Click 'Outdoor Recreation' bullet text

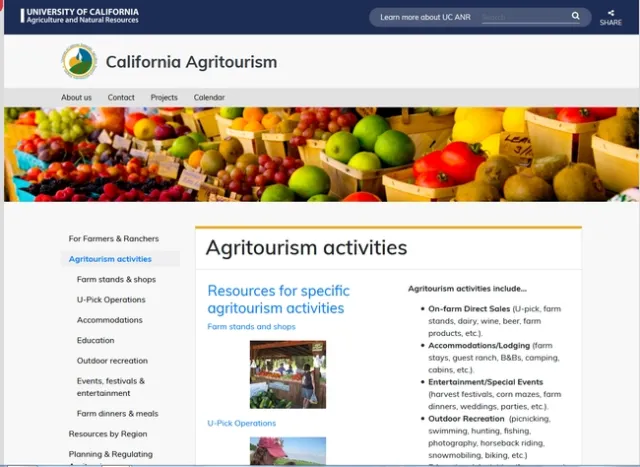pos(466,418)
